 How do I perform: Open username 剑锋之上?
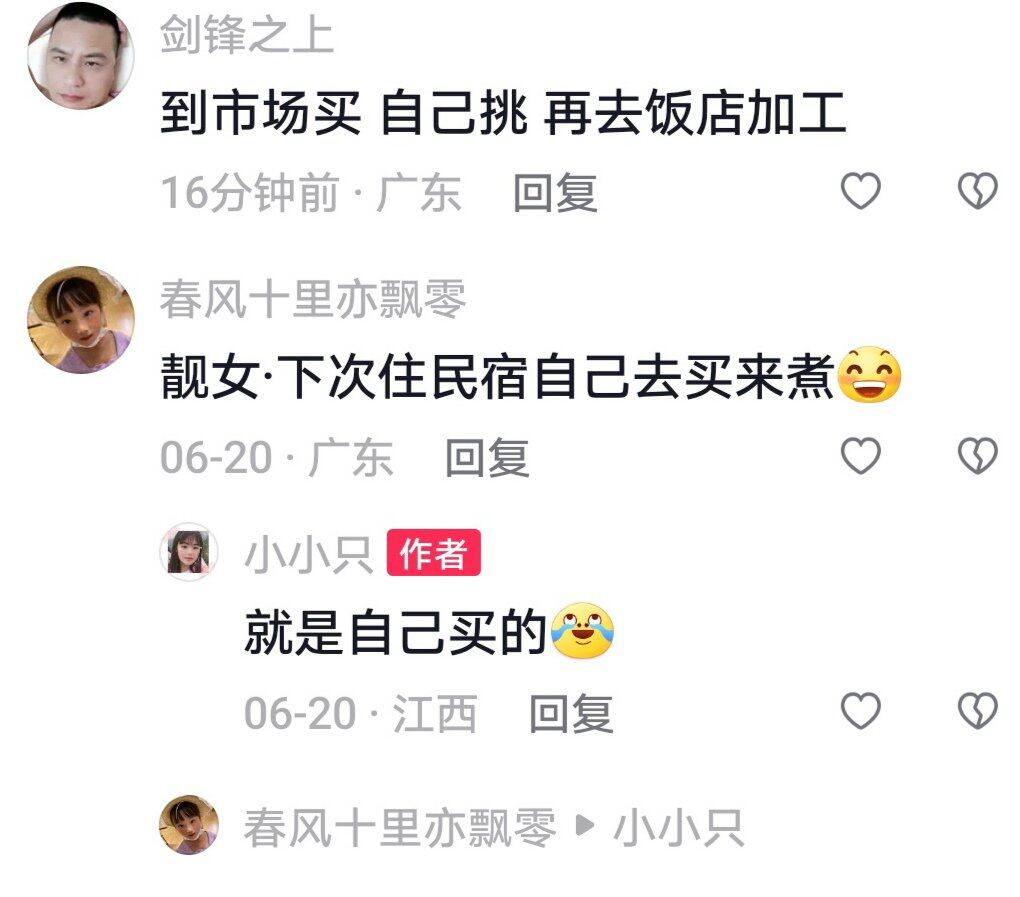[x=247, y=34]
